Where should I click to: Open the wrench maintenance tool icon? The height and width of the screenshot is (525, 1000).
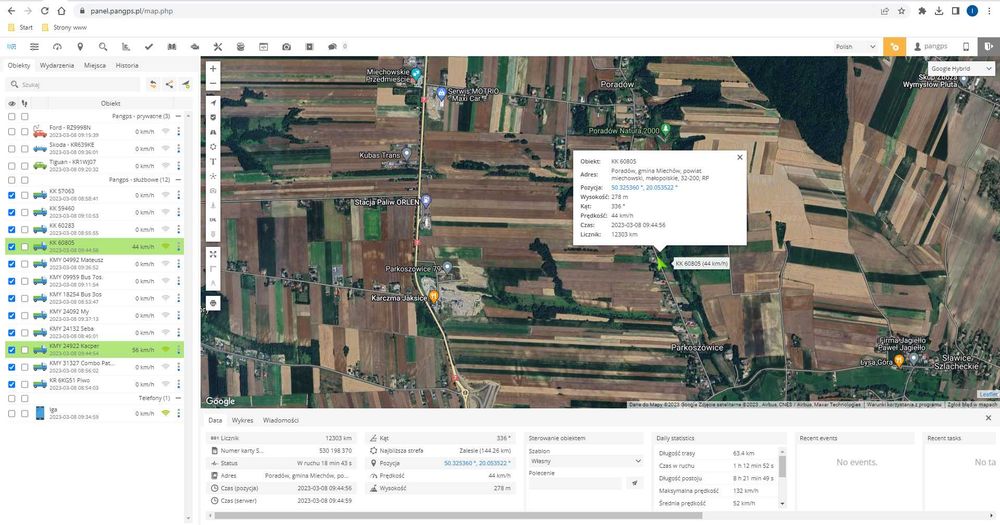pos(217,46)
